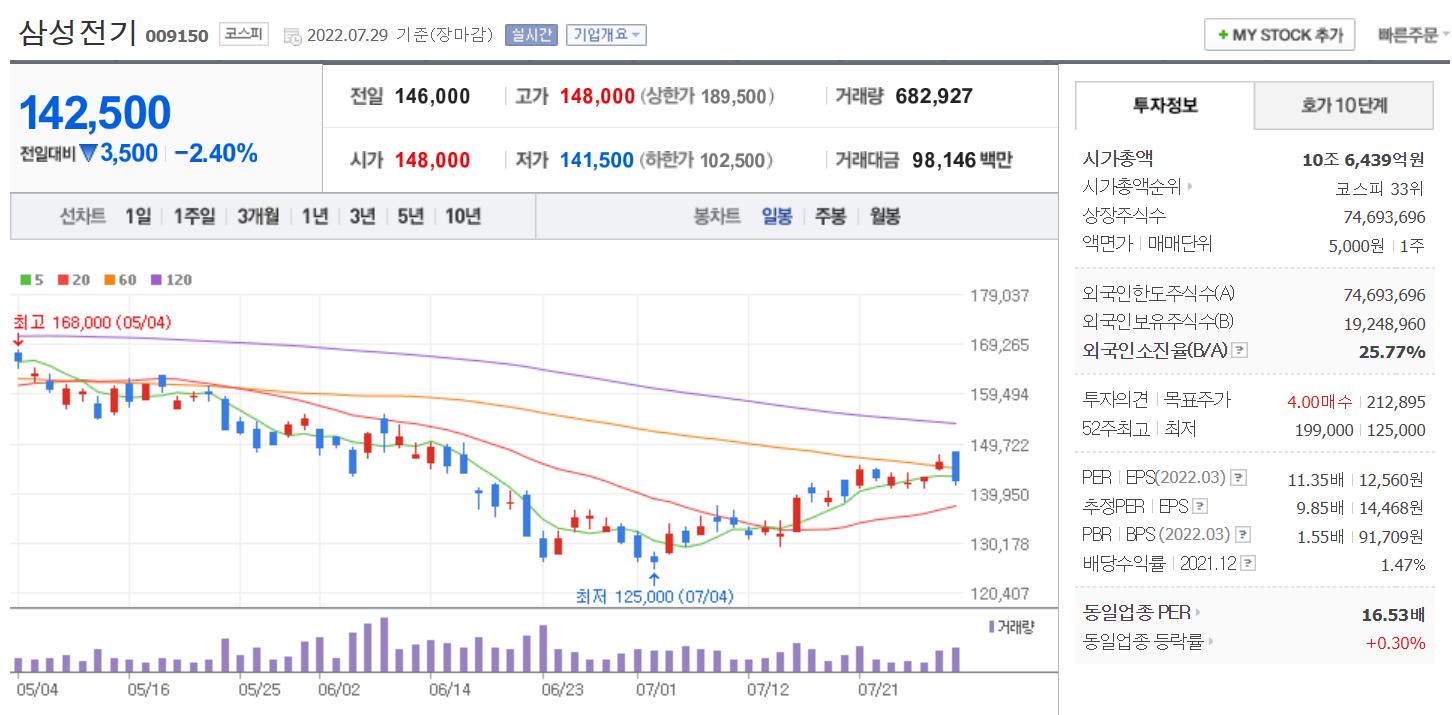
Task: Click the 최고 168,000 (05/04) marker
Action: coord(92,323)
